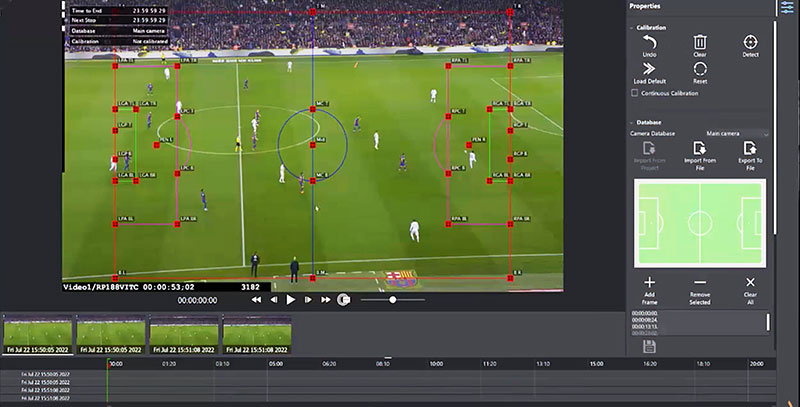Click the Add Frame plus icon
This screenshot has width=800, height=407.
pos(649,282)
